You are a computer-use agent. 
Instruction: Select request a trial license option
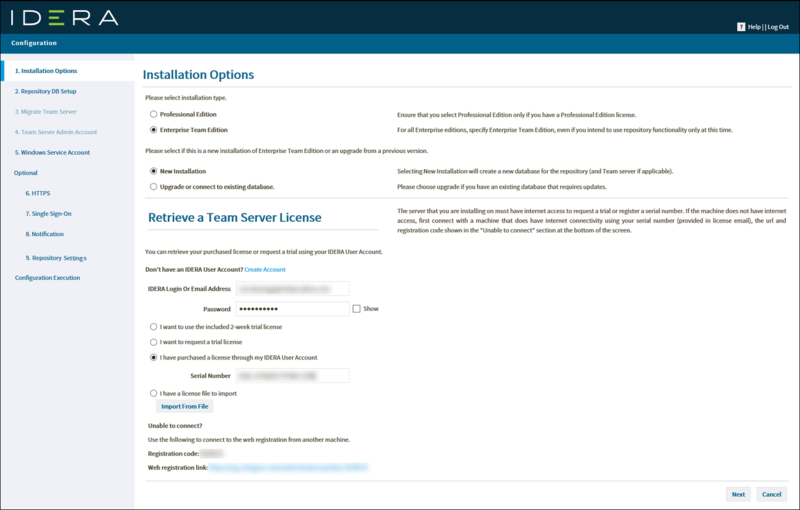(x=154, y=342)
